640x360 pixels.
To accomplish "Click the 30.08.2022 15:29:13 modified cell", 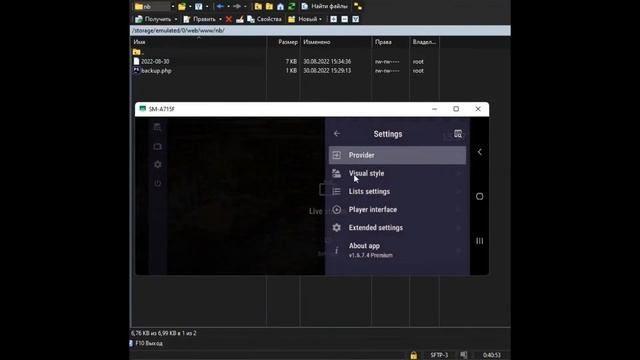I will coord(327,71).
